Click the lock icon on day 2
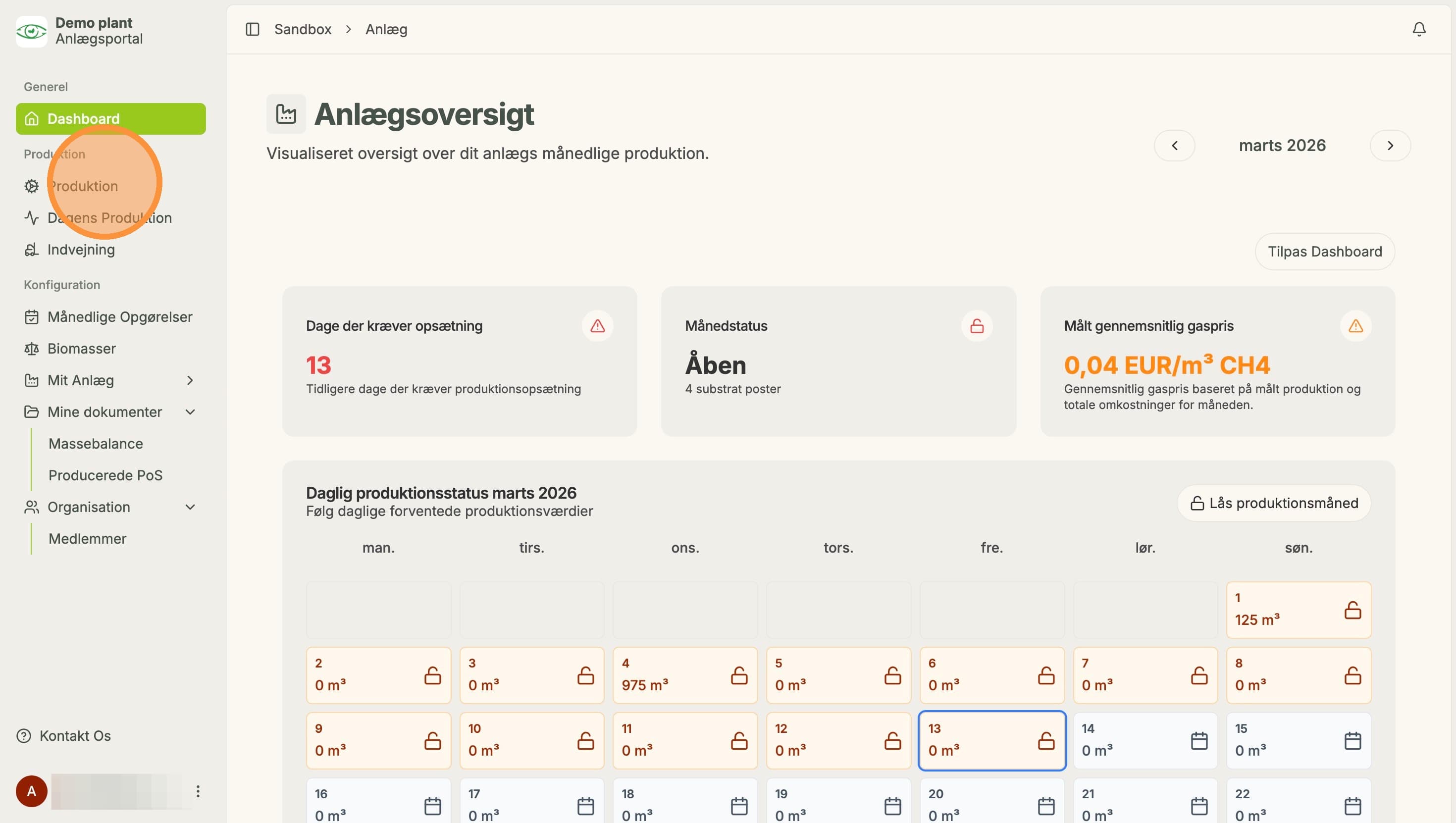The image size is (1456, 823). pos(432,675)
